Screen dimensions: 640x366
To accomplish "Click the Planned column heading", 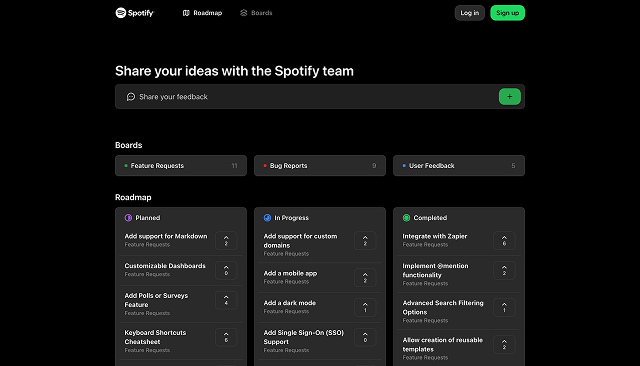I will click(x=148, y=218).
